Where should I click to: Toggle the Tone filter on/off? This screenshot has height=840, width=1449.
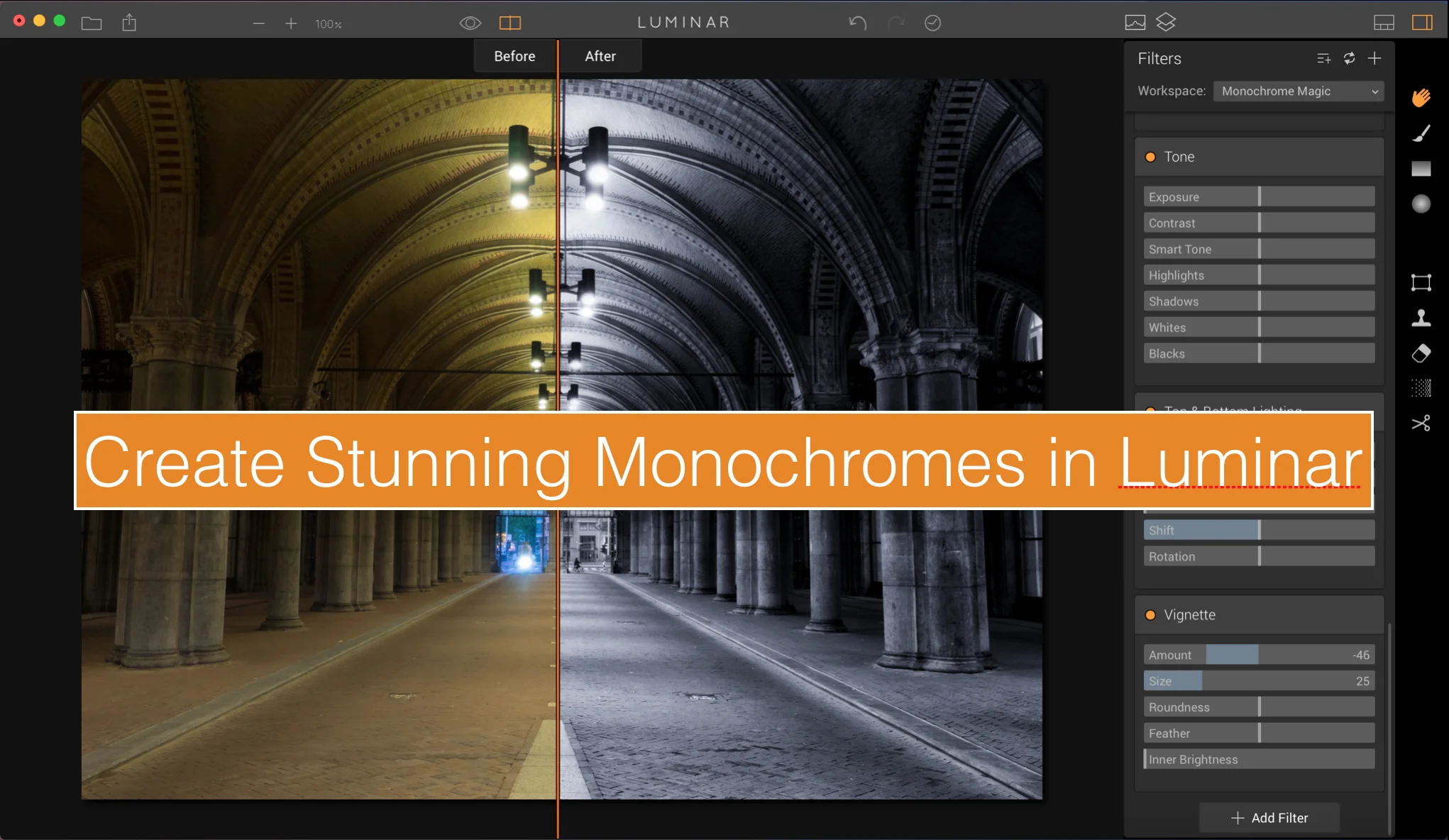1150,157
